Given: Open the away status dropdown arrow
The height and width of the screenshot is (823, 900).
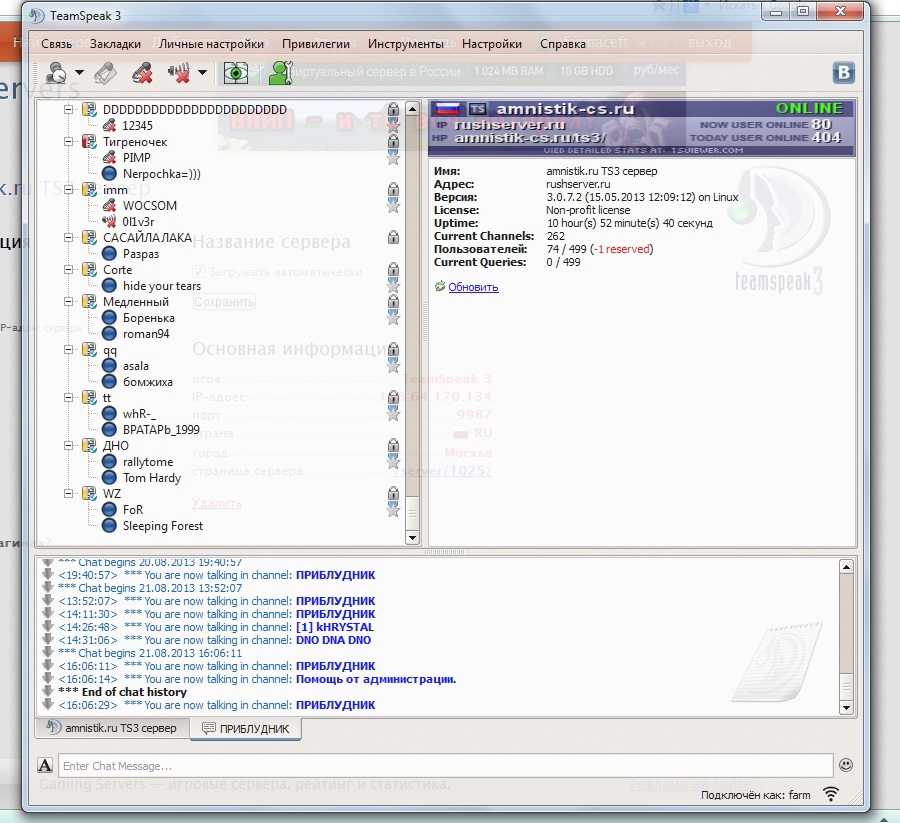Looking at the screenshot, I should point(80,73).
